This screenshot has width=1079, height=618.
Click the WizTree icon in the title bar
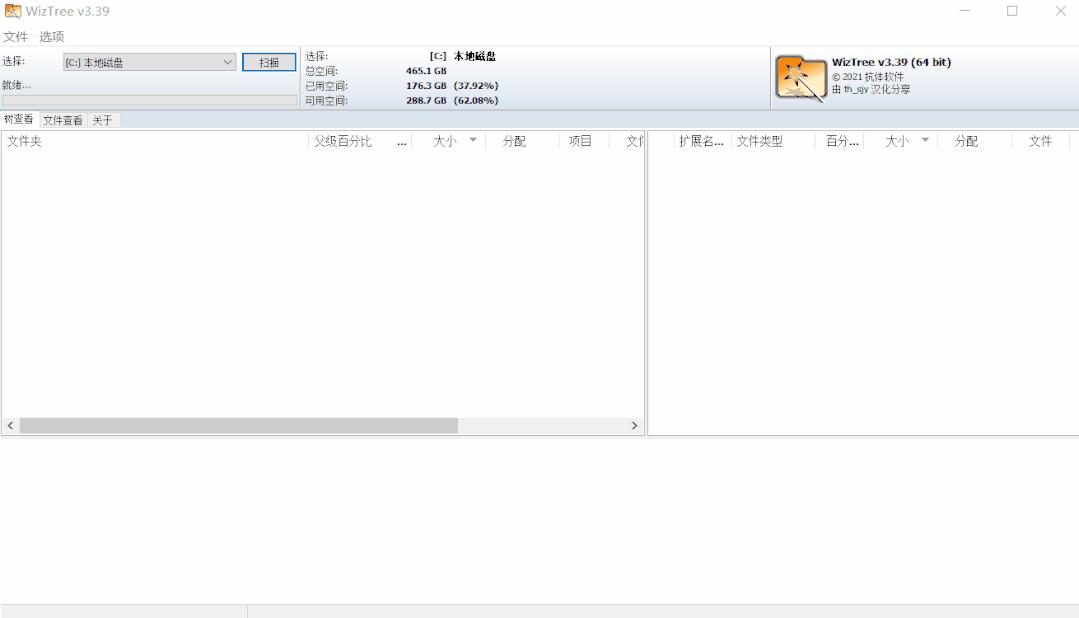point(11,10)
